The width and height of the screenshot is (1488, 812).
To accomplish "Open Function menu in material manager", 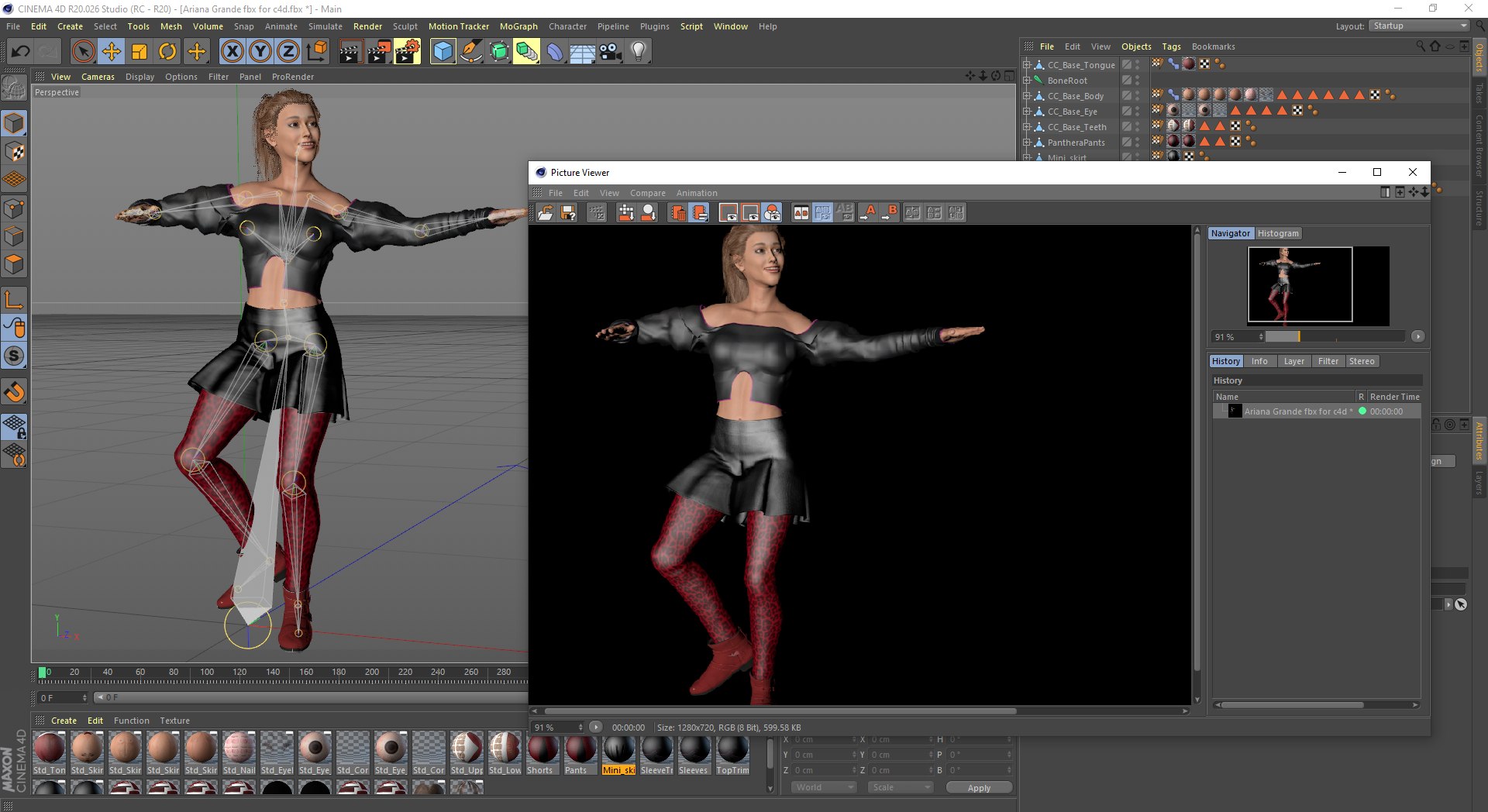I will click(131, 721).
